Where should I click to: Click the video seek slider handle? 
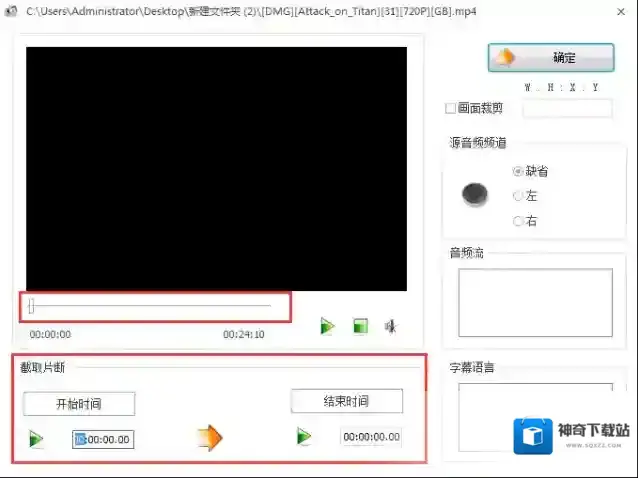tap(31, 306)
